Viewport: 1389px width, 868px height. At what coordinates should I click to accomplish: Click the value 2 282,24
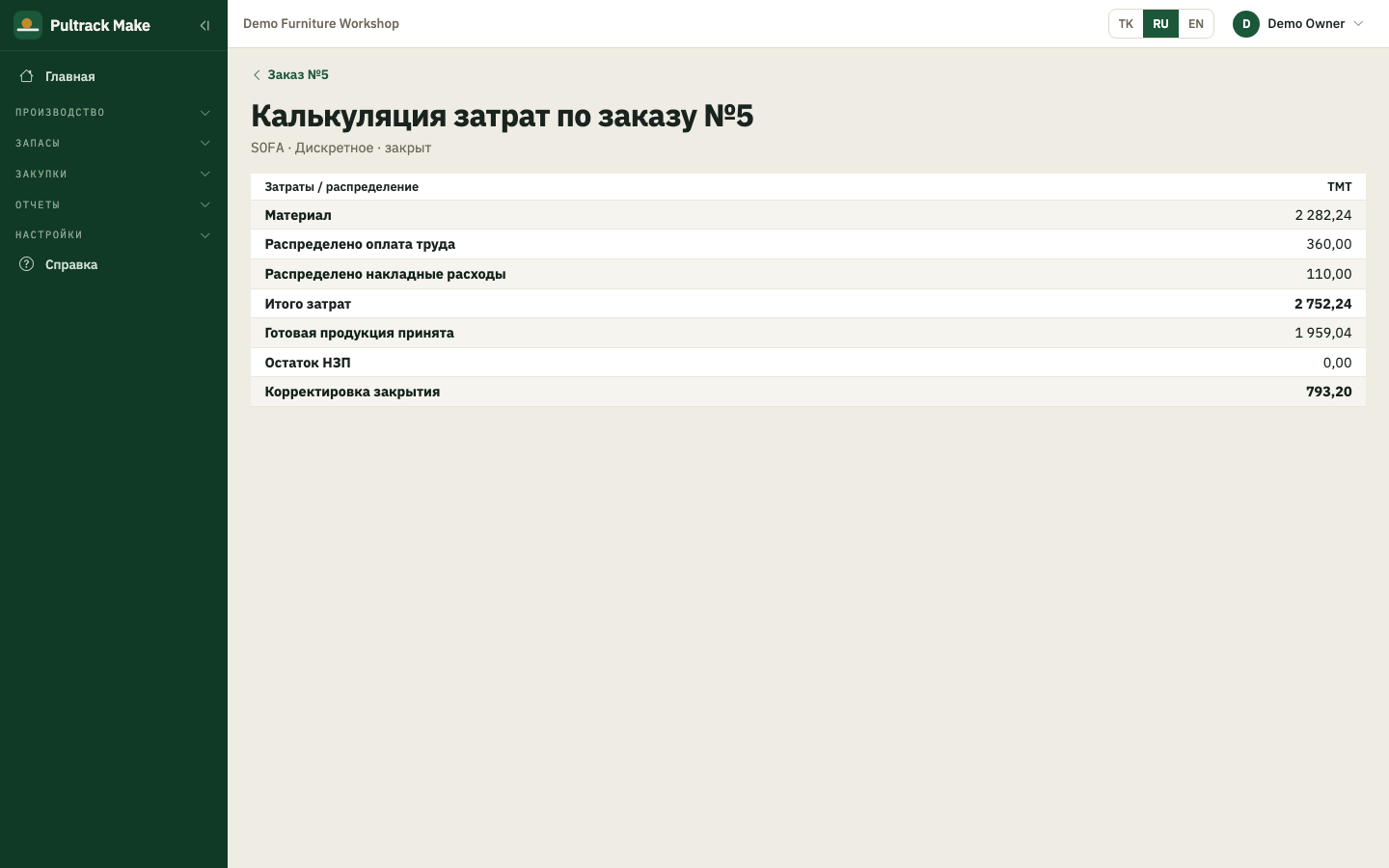click(1323, 215)
